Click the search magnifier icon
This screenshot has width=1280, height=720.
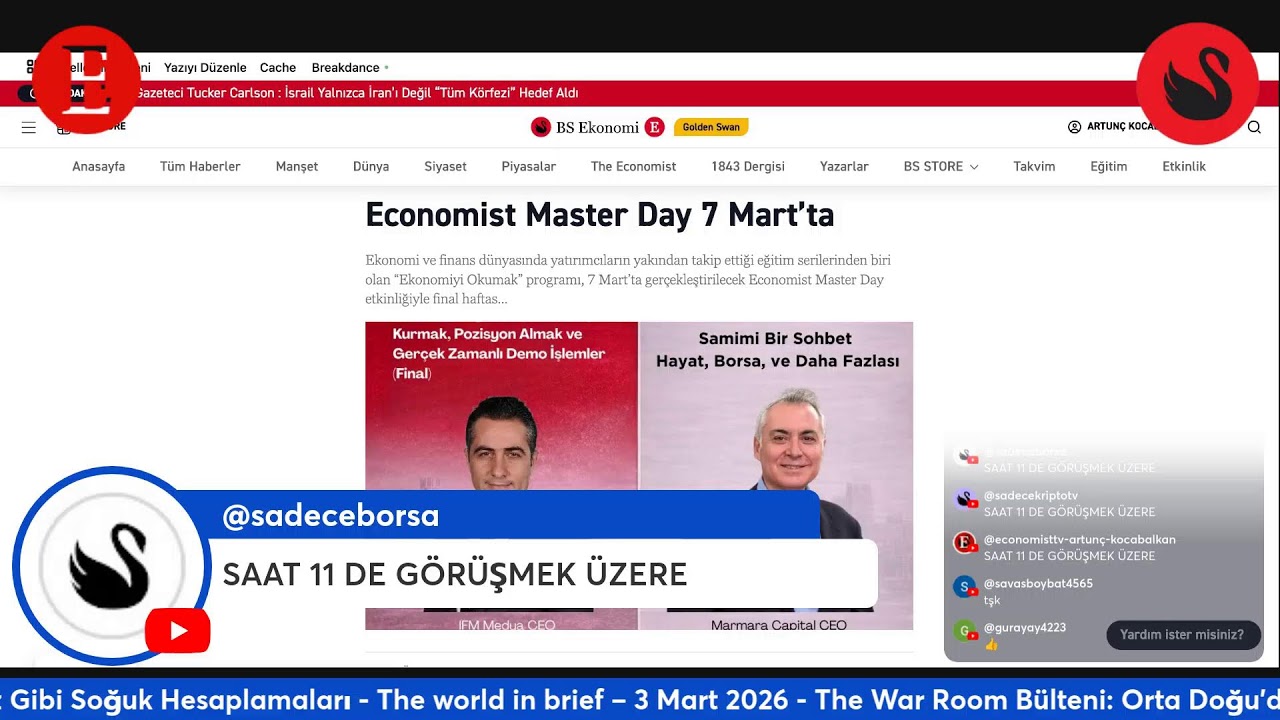pyautogui.click(x=1254, y=127)
